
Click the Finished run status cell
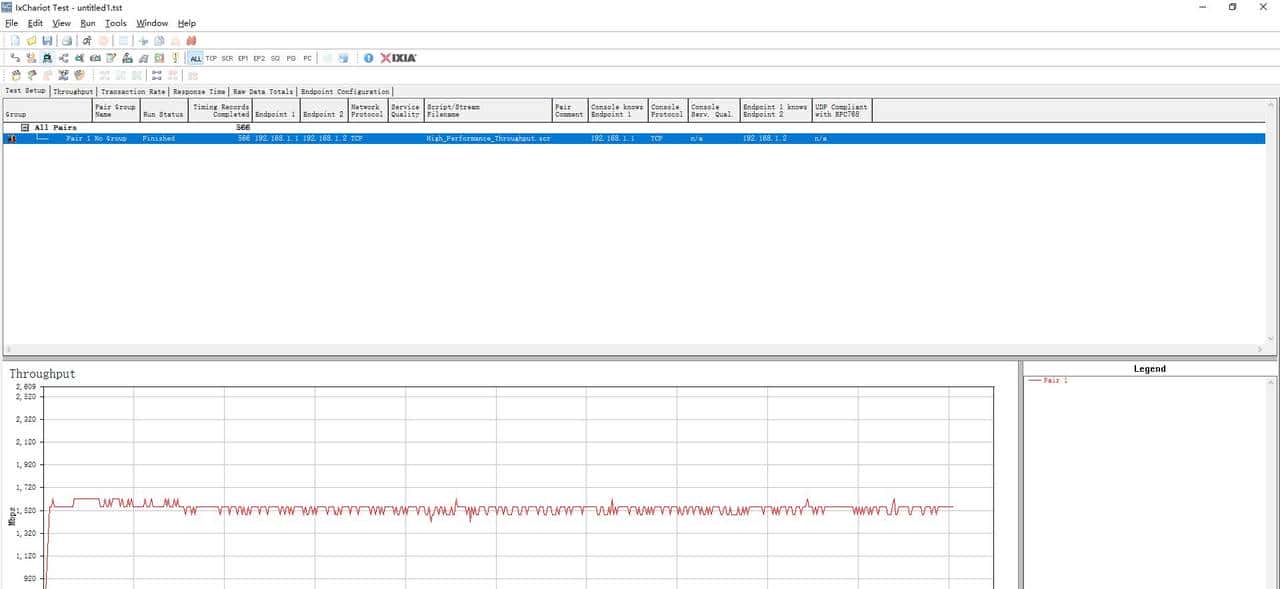158,138
